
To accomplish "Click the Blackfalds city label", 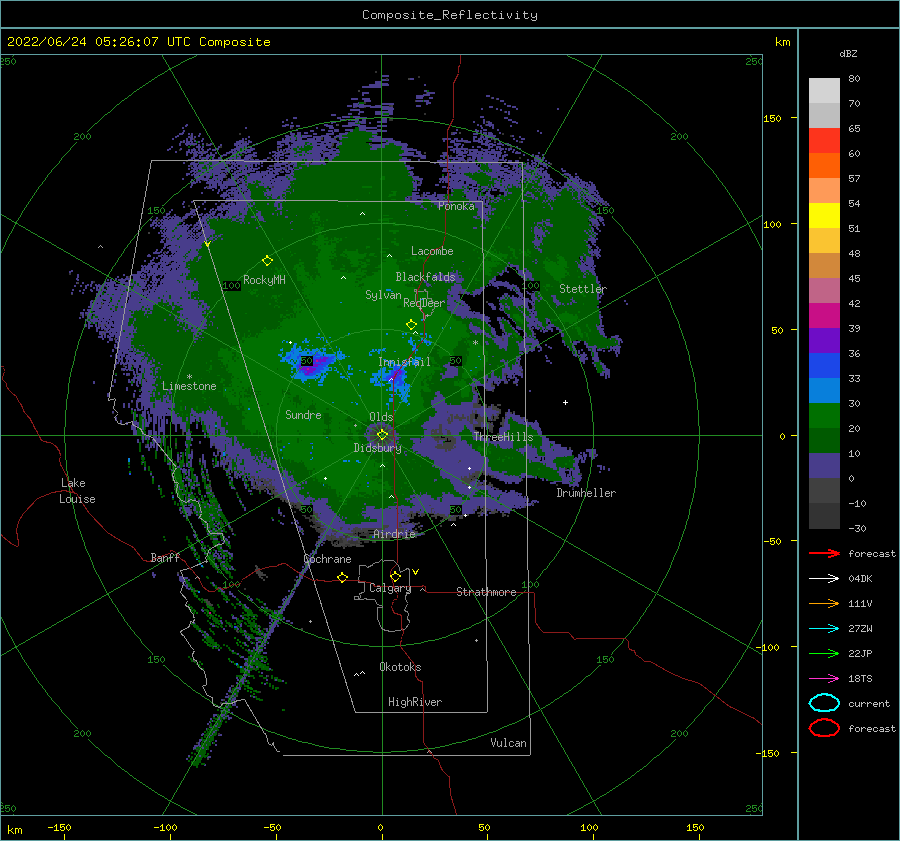I will coord(425,277).
